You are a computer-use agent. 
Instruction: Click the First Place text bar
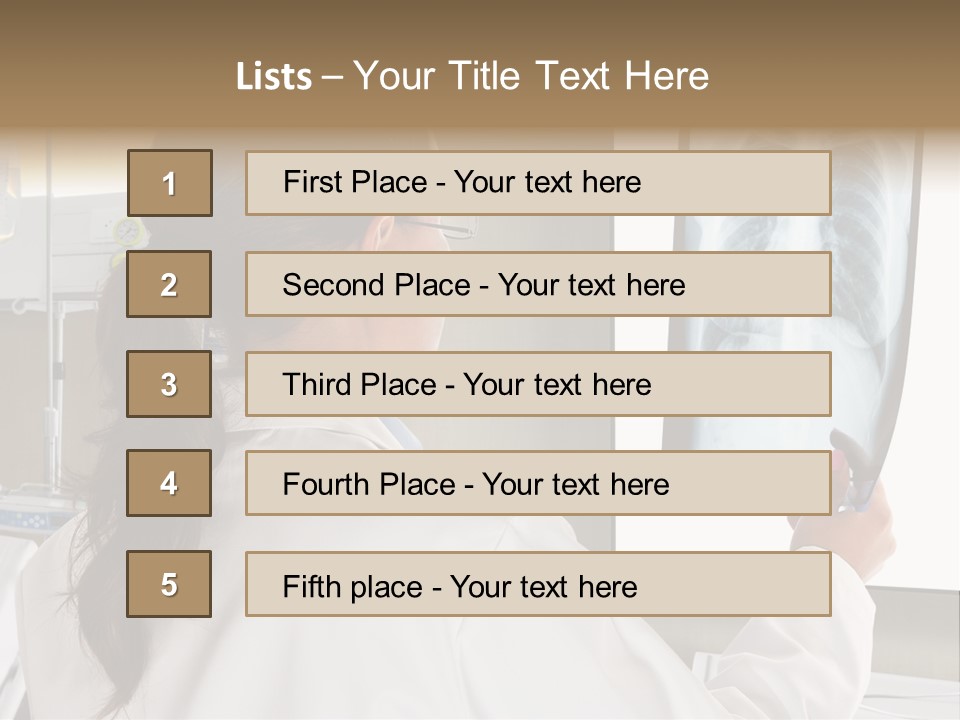[538, 183]
